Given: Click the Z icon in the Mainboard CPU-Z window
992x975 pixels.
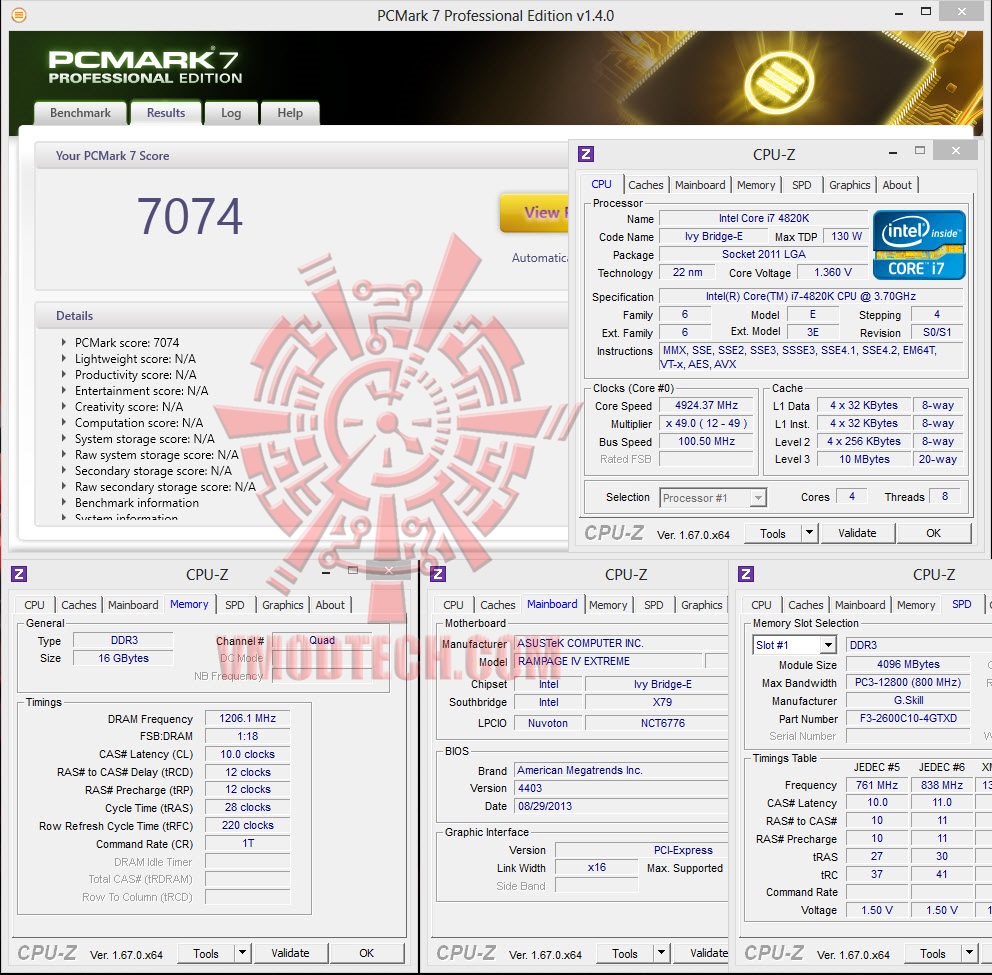Looking at the screenshot, I should pos(438,574).
